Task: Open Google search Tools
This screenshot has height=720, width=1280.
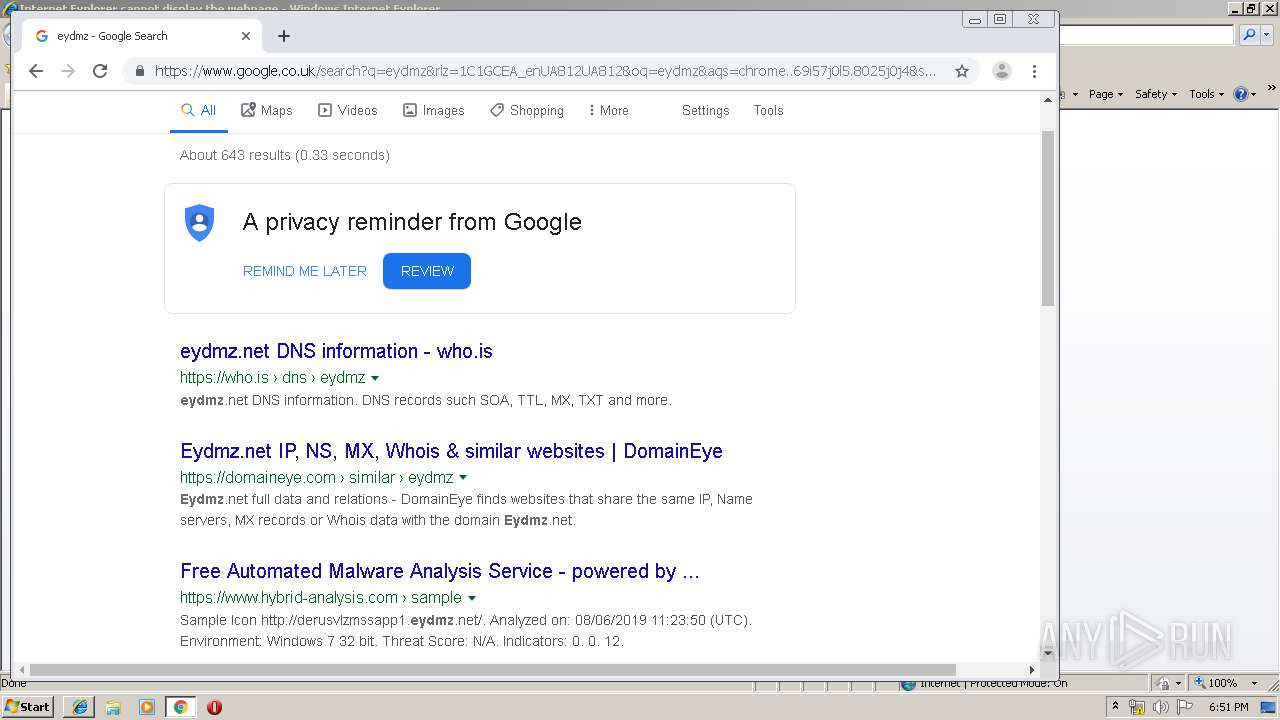Action: coord(768,110)
